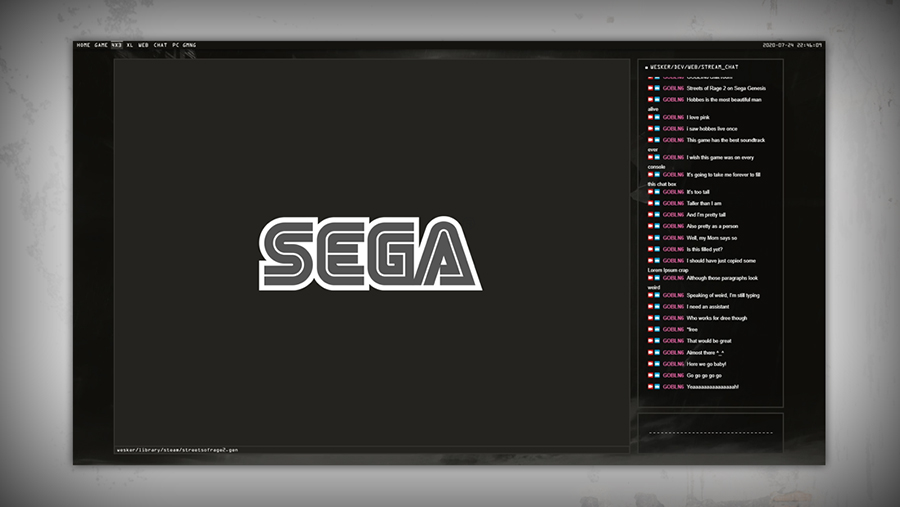Click the message 'Who works for dree though'
Viewport: 900px width, 507px height.
pos(717,318)
